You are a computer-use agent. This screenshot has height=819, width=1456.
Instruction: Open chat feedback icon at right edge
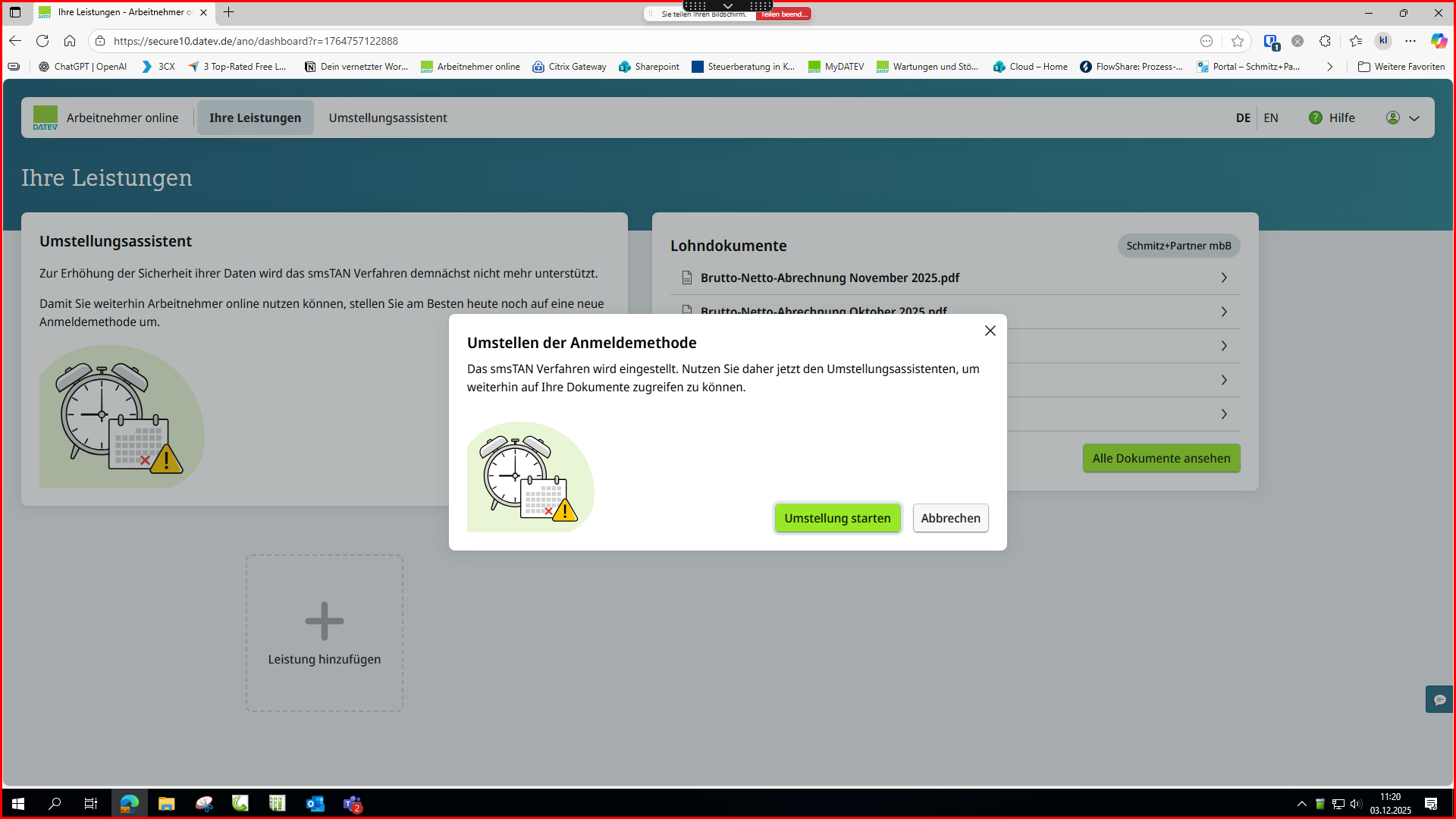tap(1439, 699)
